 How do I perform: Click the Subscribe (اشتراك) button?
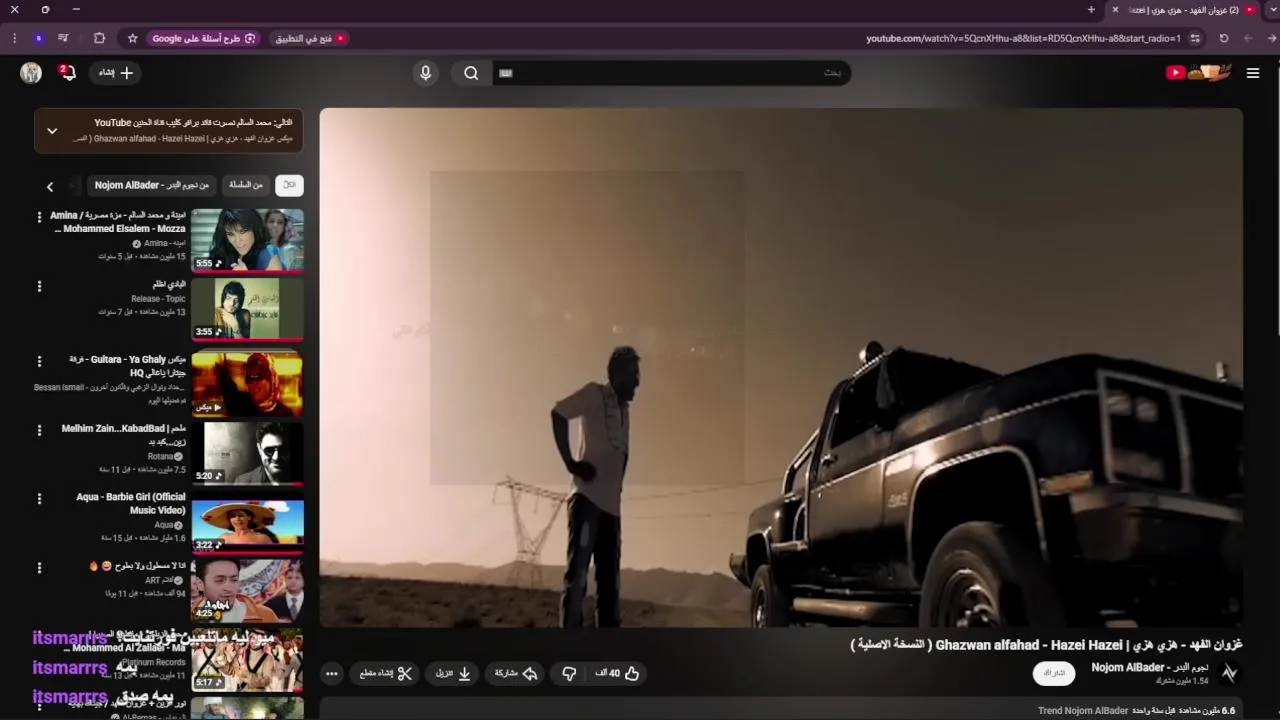coord(1054,673)
